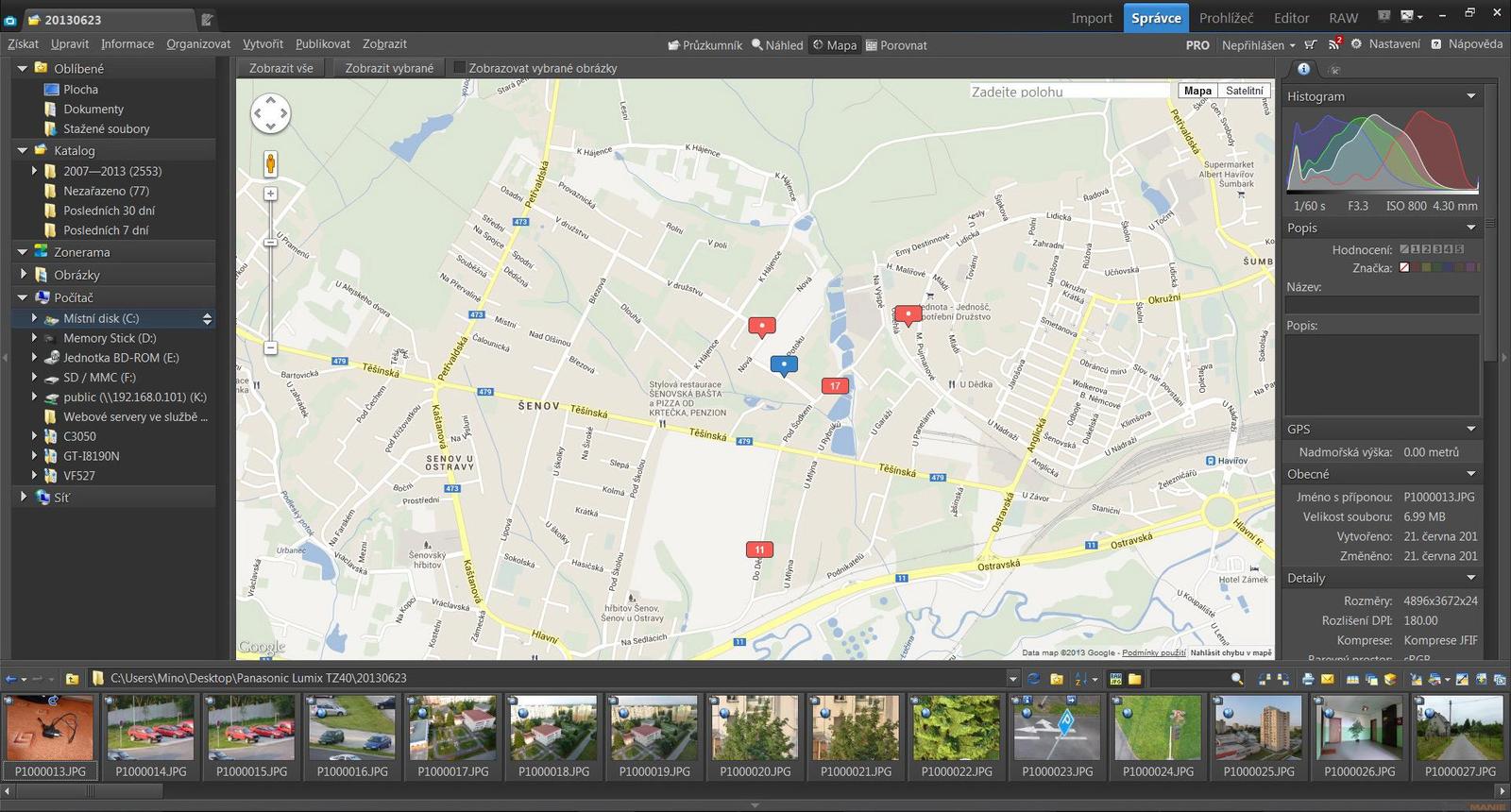Screen dimensions: 1511x812
Task: Collapse the Obecné panel section
Action: pos(1470,474)
